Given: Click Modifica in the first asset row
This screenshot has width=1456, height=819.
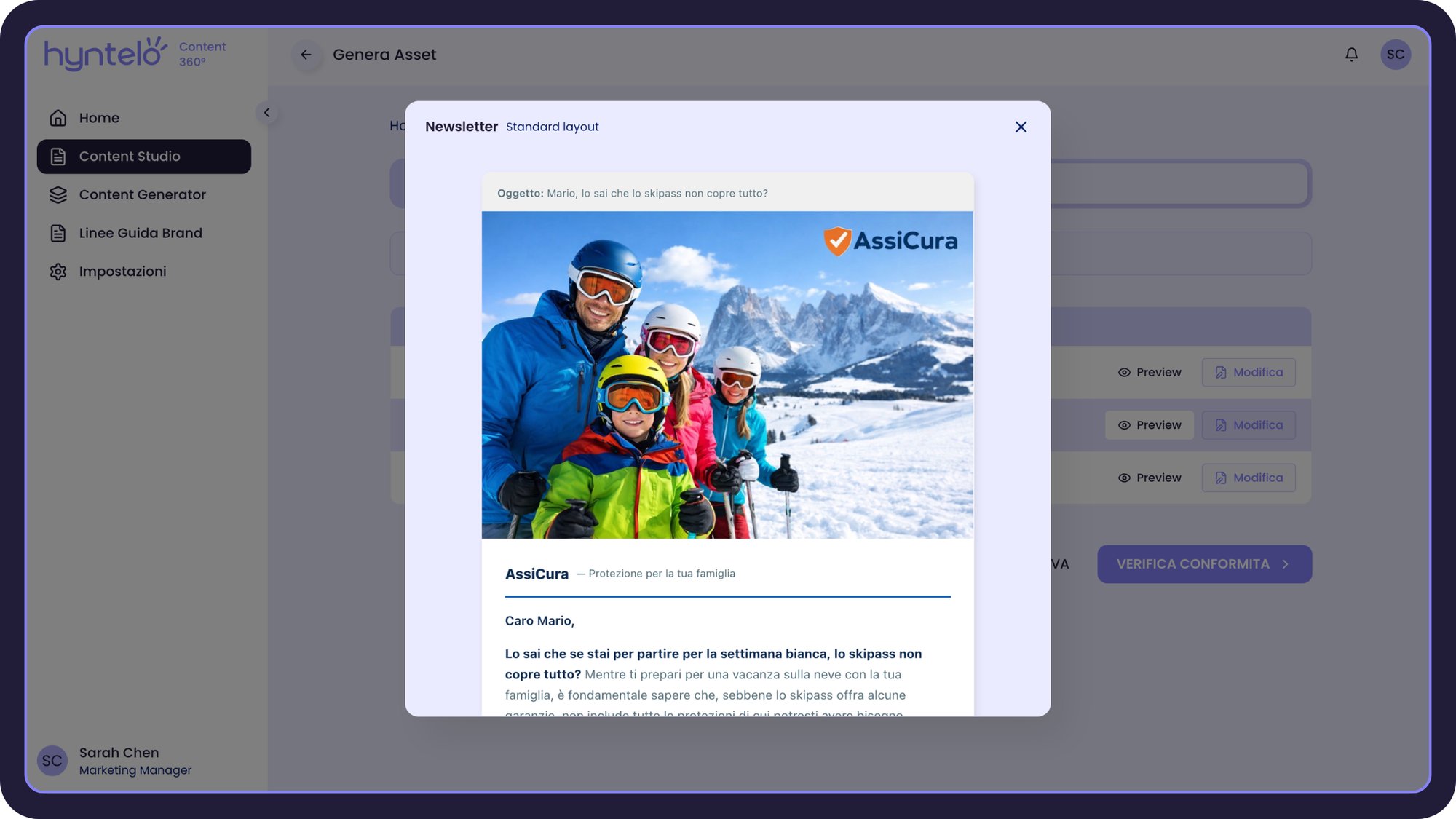Looking at the screenshot, I should point(1249,372).
